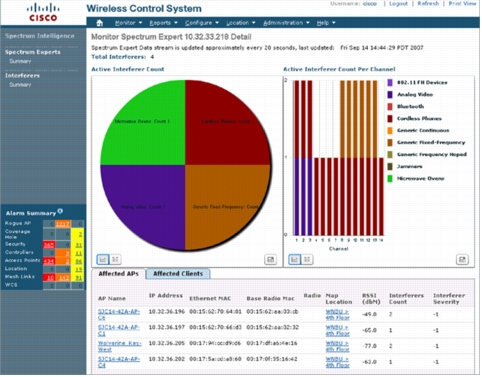Open the Wolverine_Key-West AP link
Image resolution: width=482 pixels, height=377 pixels.
[119, 346]
